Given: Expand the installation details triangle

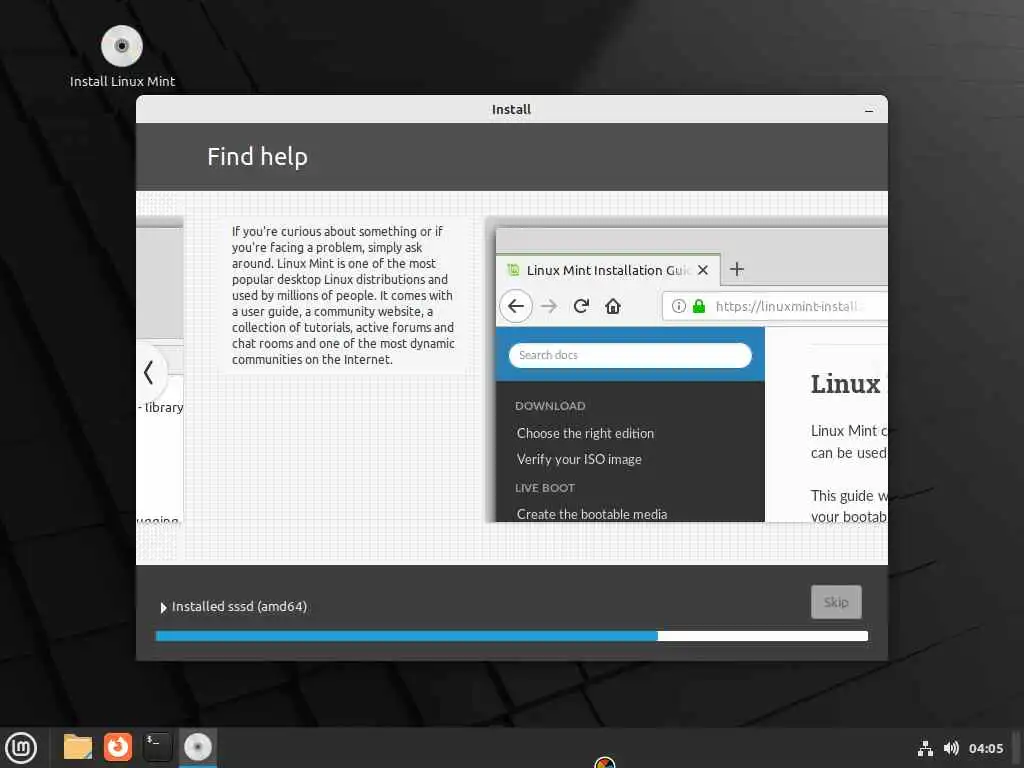Looking at the screenshot, I should [x=163, y=607].
